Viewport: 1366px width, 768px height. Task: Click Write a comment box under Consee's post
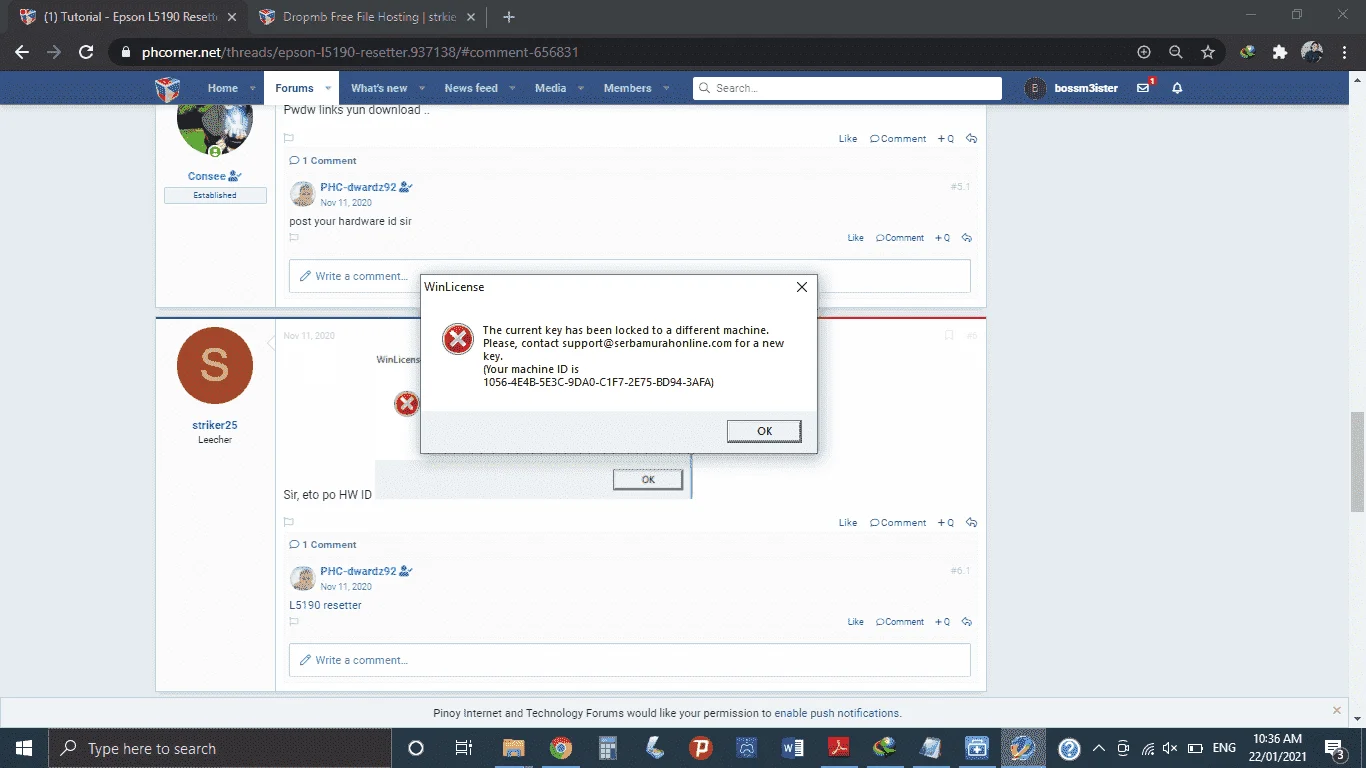[x=629, y=276]
